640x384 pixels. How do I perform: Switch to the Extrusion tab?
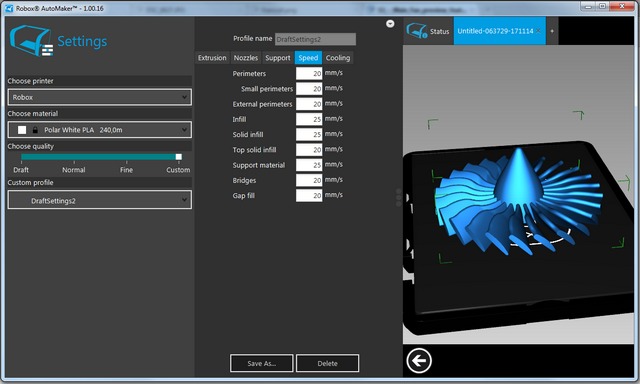coord(212,58)
